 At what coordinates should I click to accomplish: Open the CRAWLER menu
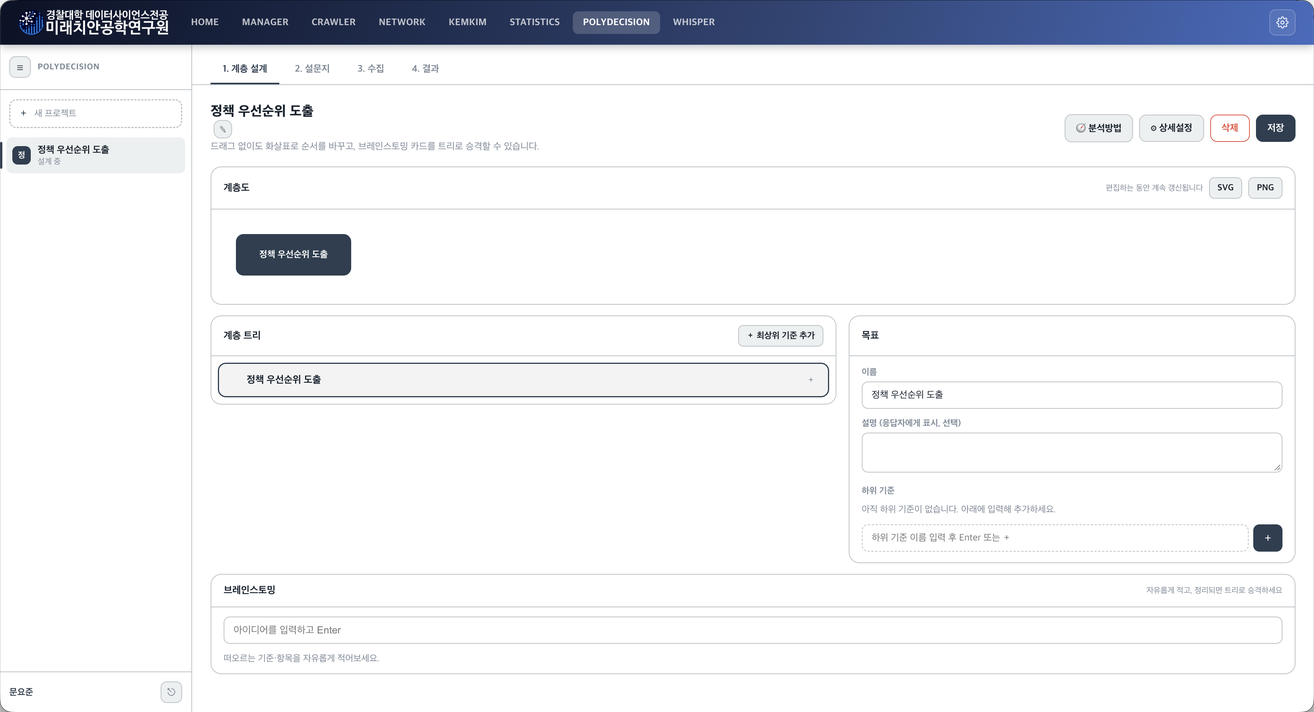coord(333,22)
